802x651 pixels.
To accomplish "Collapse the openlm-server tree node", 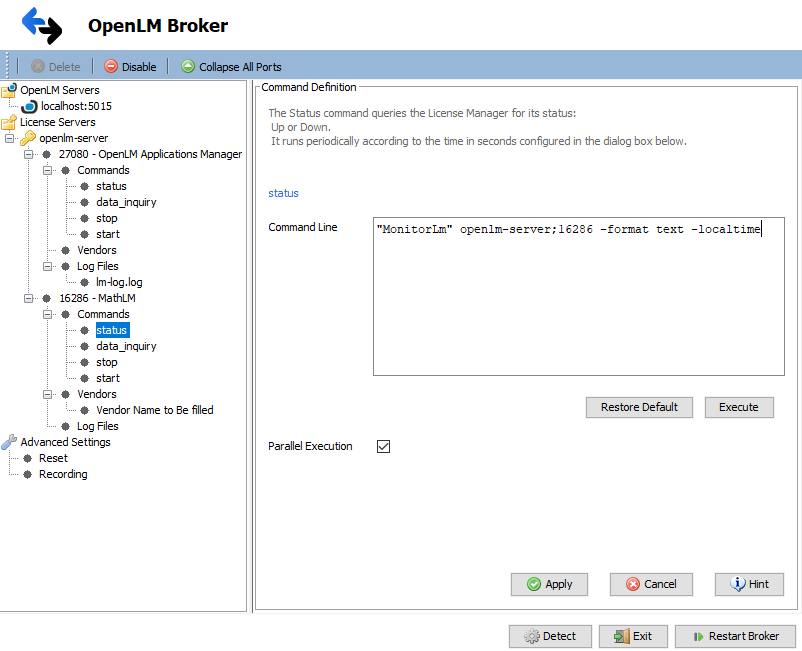I will click(x=9, y=138).
